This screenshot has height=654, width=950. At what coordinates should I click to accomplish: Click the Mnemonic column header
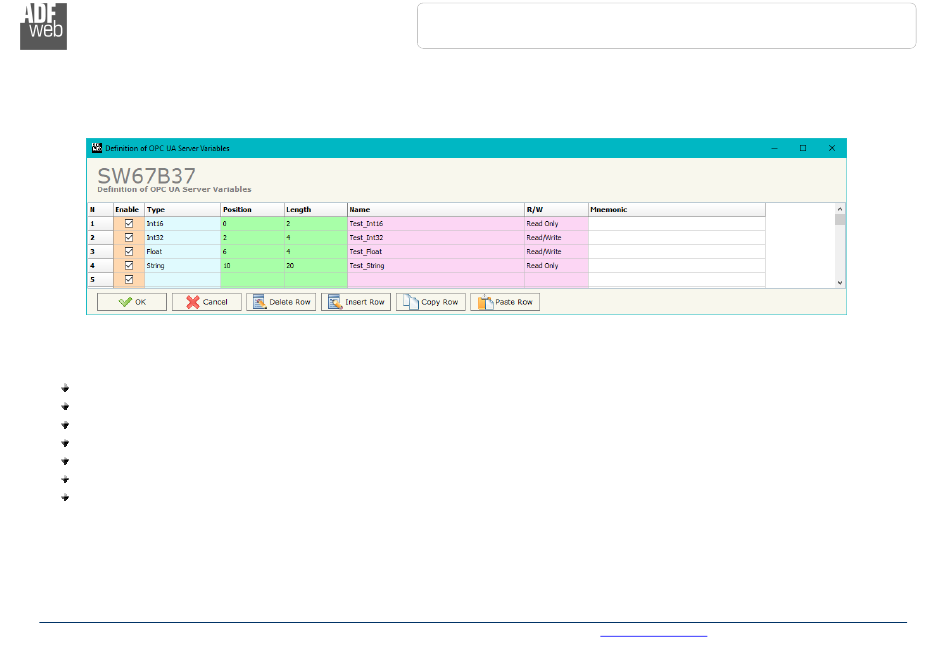point(676,209)
